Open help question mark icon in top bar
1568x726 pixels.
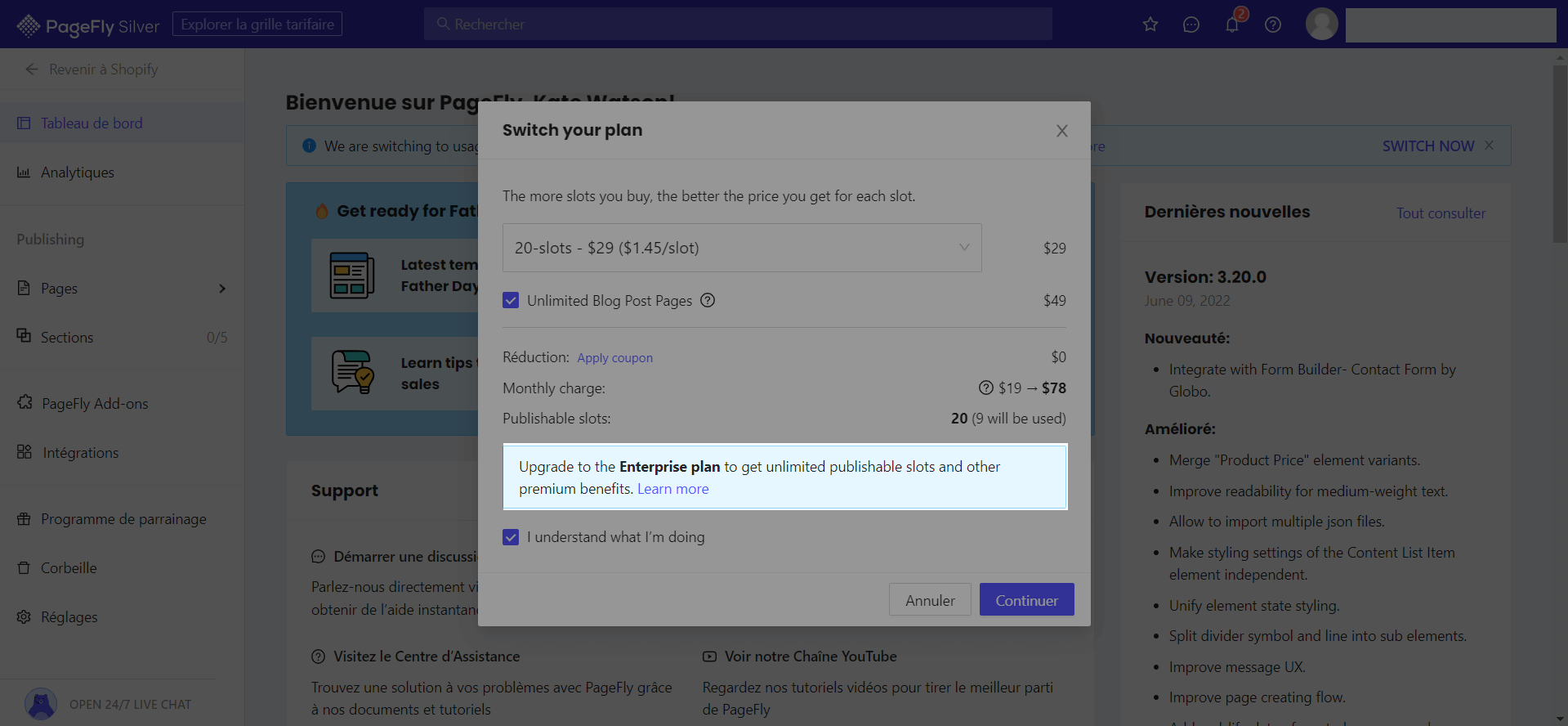[x=1273, y=25]
